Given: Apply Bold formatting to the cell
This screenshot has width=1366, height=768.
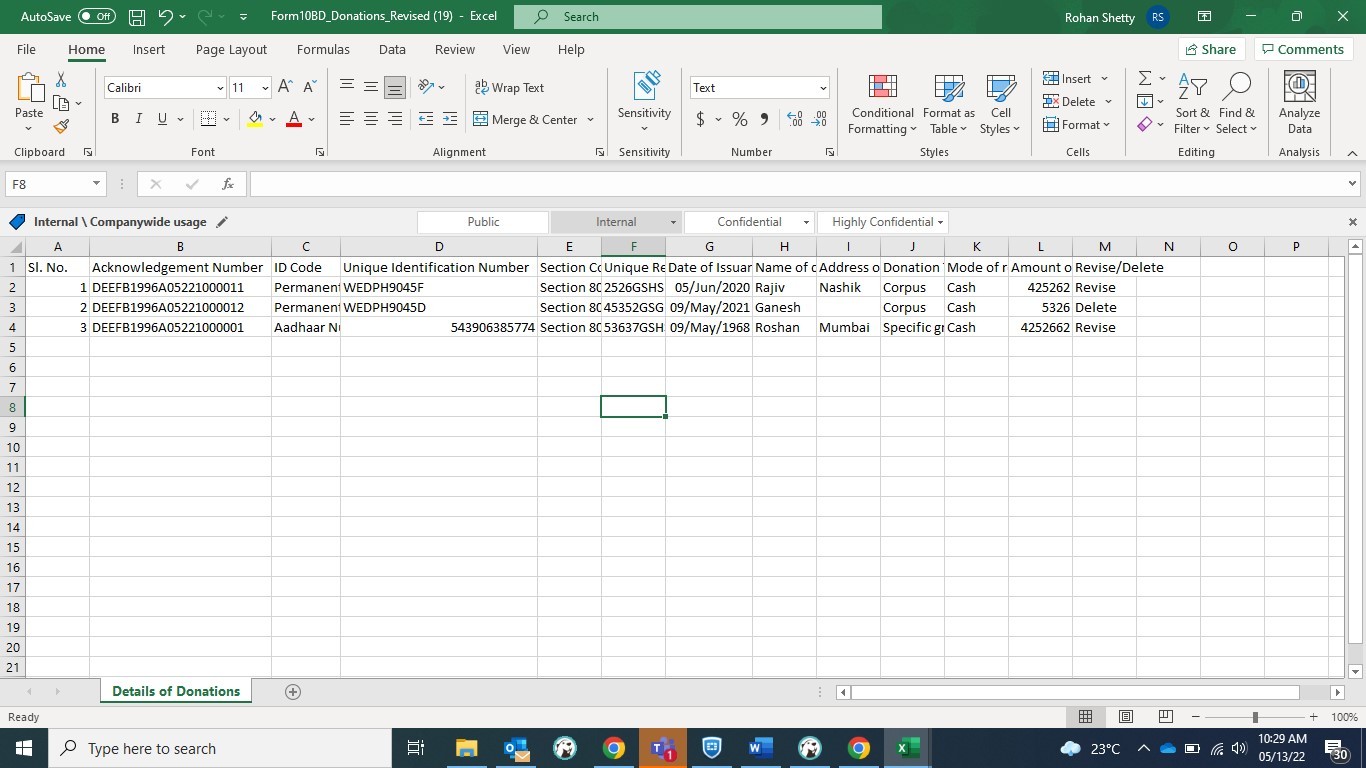Looking at the screenshot, I should (115, 119).
